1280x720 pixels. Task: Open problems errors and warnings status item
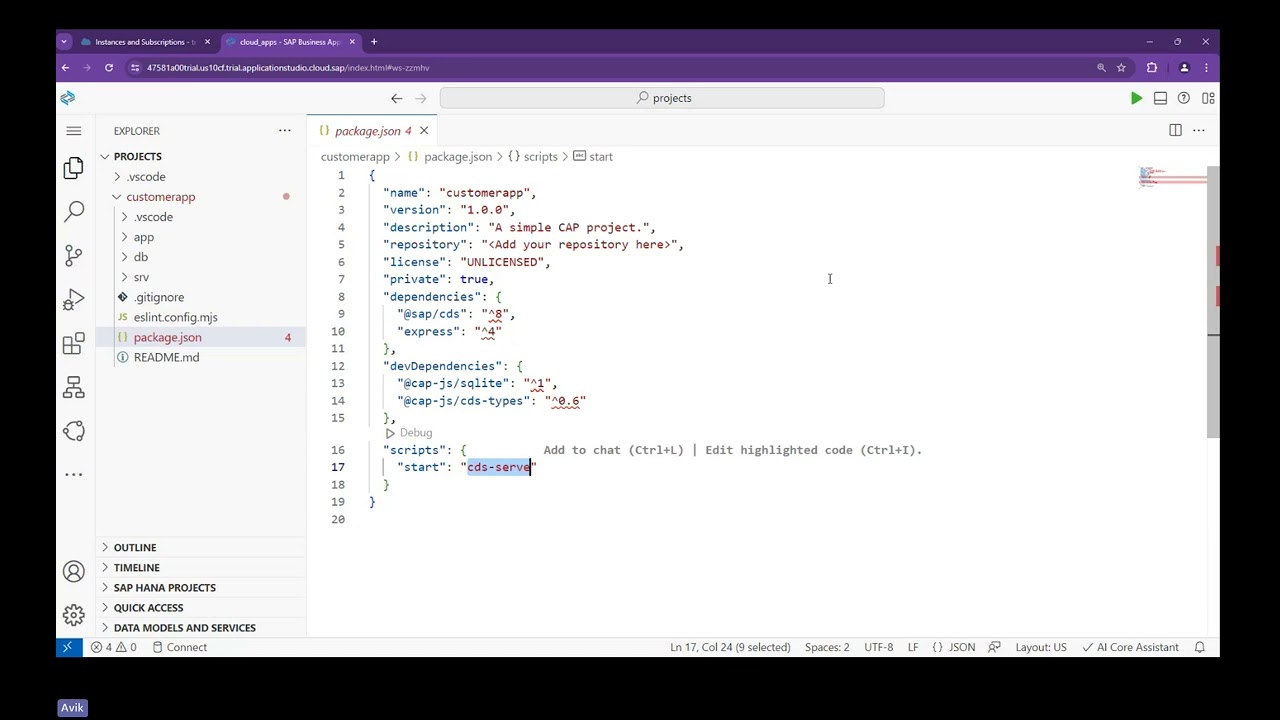[x=114, y=647]
